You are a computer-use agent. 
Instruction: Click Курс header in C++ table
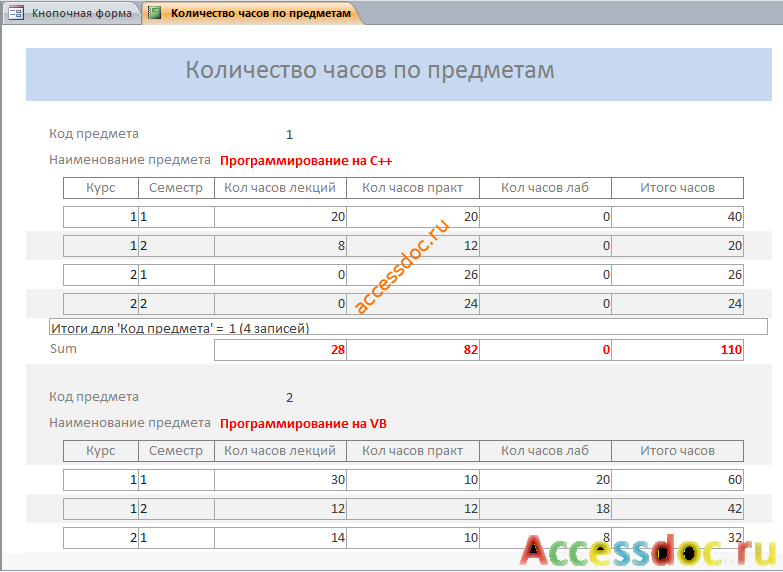point(101,188)
